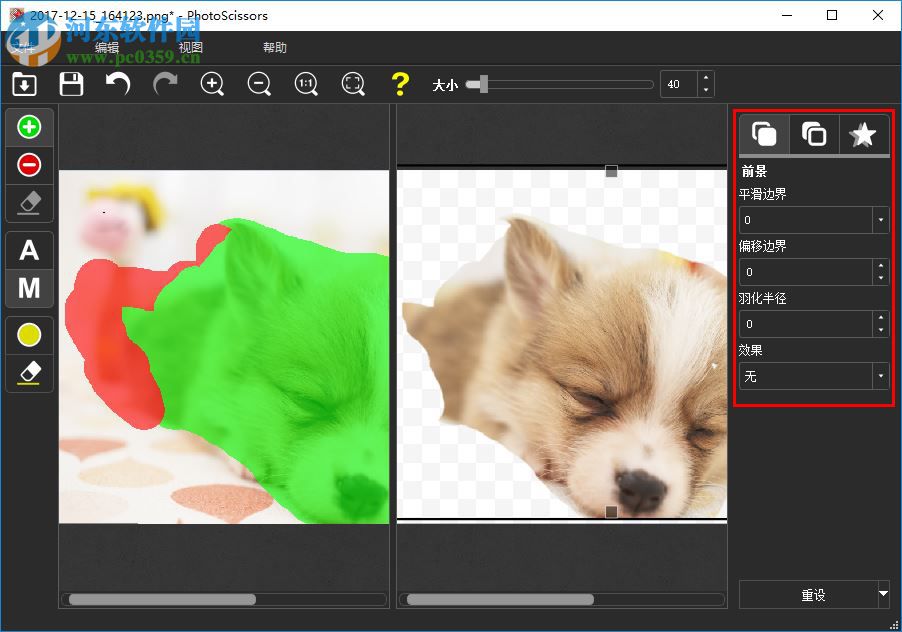Image resolution: width=902 pixels, height=632 pixels.
Task: Open the 视图 view menu
Action: tap(190, 46)
